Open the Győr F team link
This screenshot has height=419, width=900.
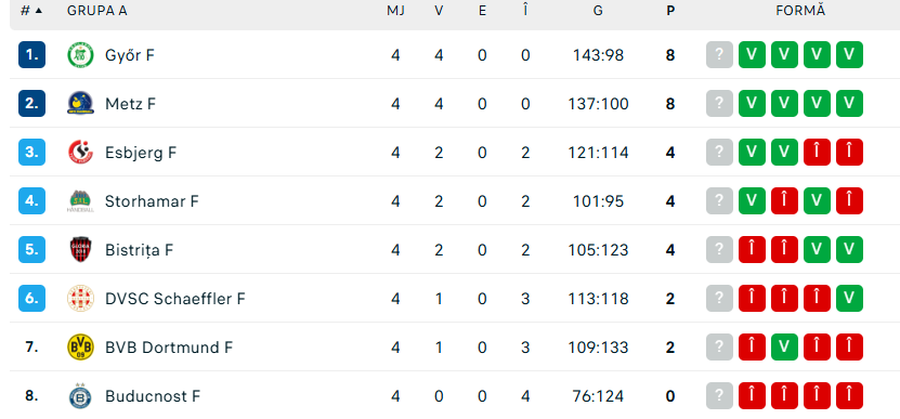[129, 55]
